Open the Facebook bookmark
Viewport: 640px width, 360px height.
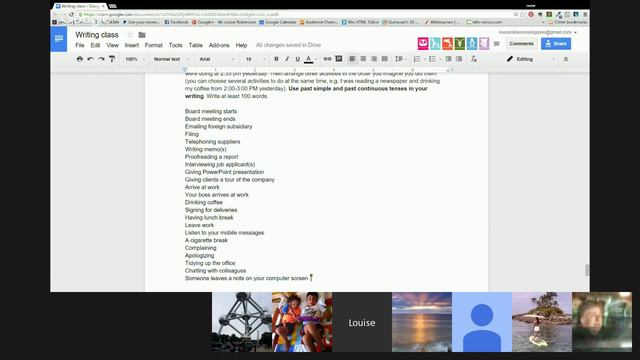coord(176,22)
